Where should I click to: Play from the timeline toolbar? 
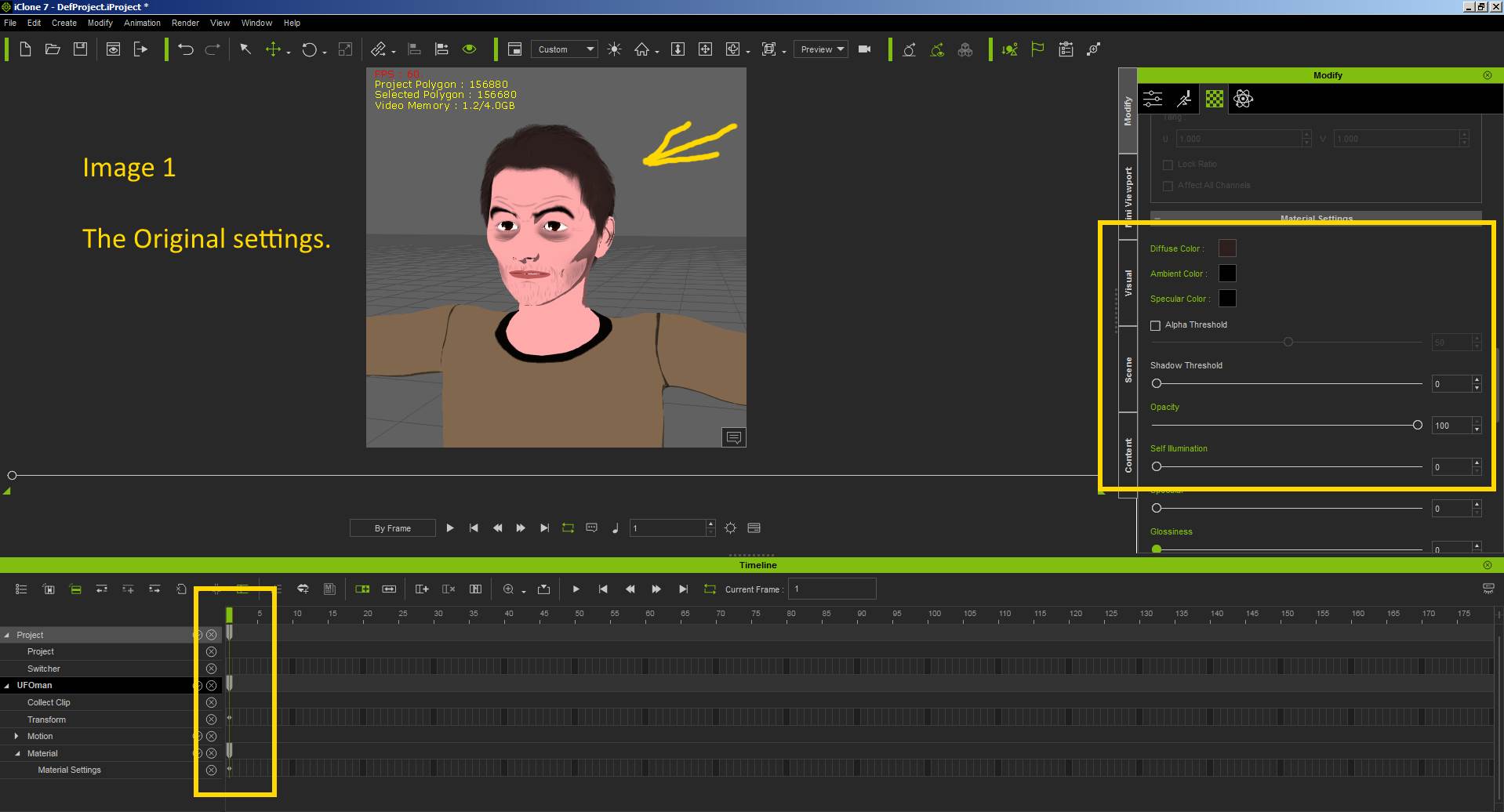click(576, 589)
